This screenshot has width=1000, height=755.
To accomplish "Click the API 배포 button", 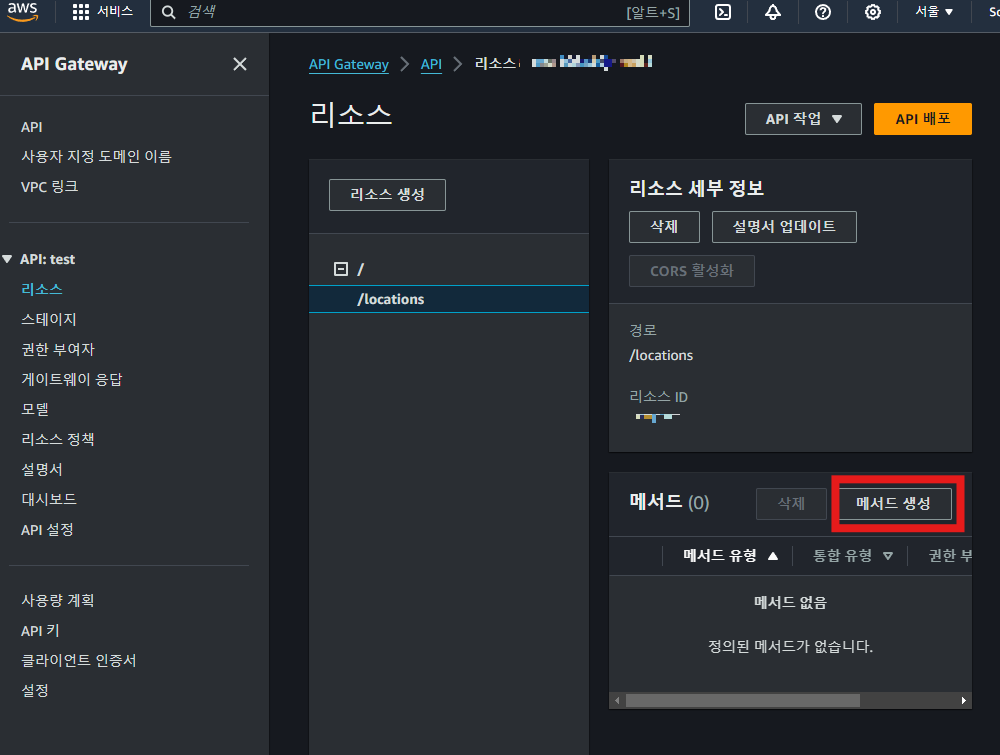I will (x=923, y=119).
